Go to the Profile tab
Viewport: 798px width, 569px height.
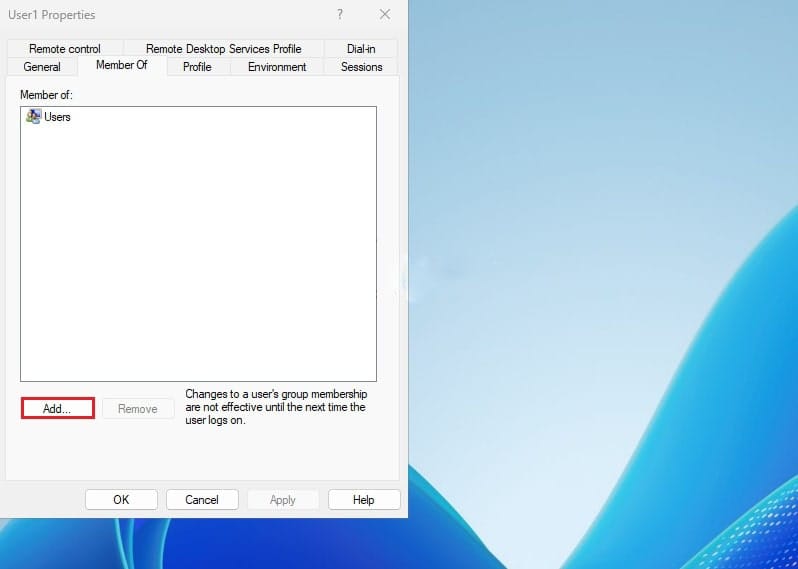pos(197,67)
